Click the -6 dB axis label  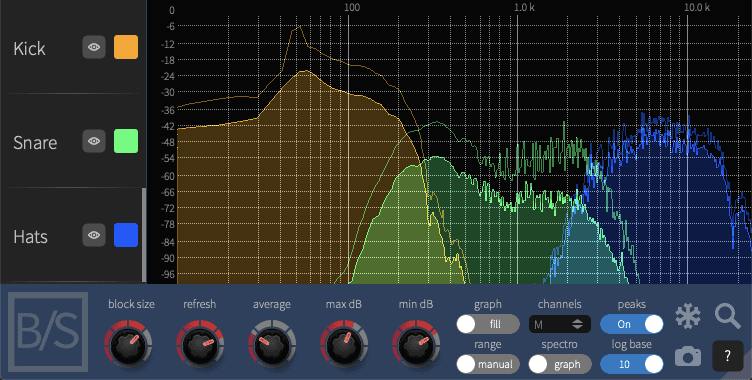coord(170,27)
